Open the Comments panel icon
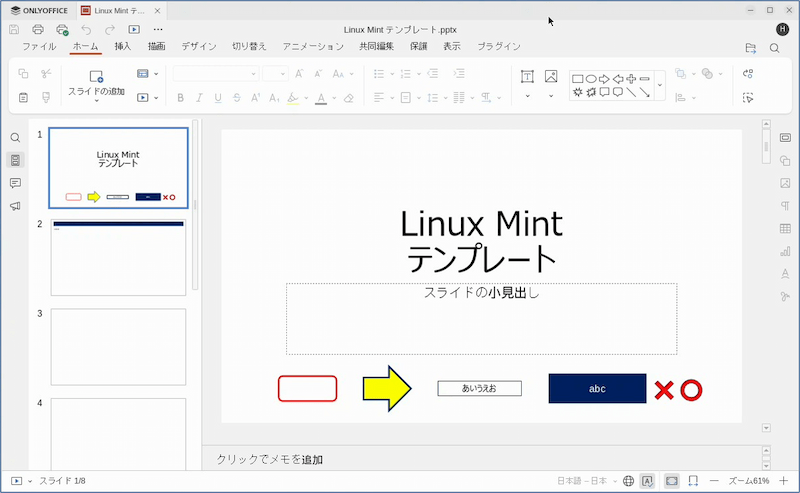The height and width of the screenshot is (493, 800). (x=15, y=183)
